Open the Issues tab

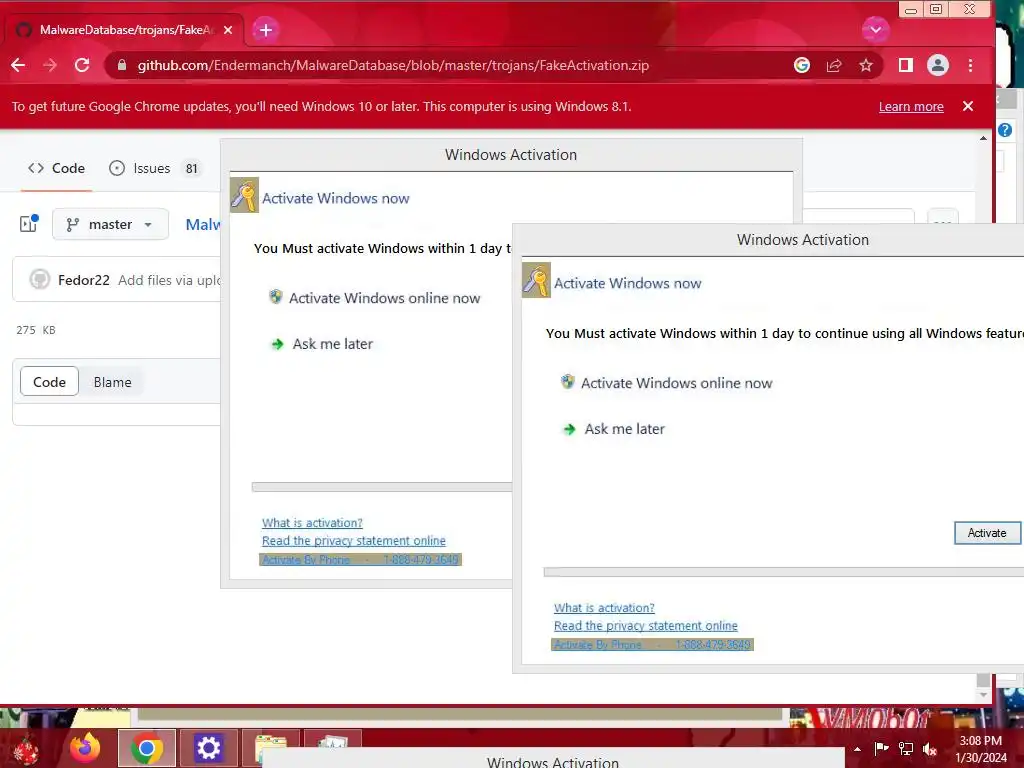click(x=154, y=168)
